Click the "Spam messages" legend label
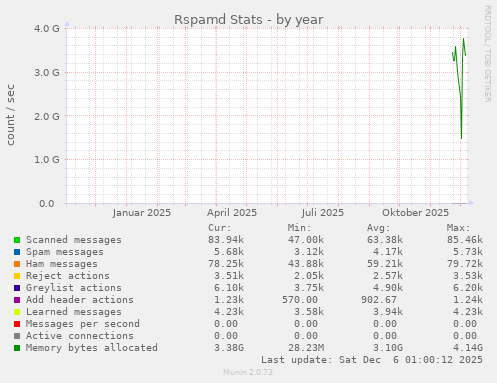The height and width of the screenshot is (383, 497). [65, 252]
